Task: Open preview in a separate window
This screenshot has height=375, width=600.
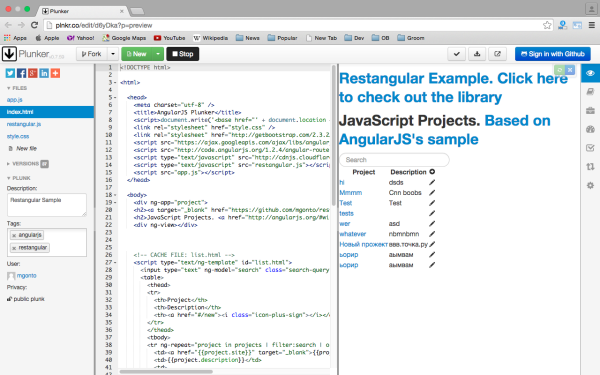Action: pos(497,54)
